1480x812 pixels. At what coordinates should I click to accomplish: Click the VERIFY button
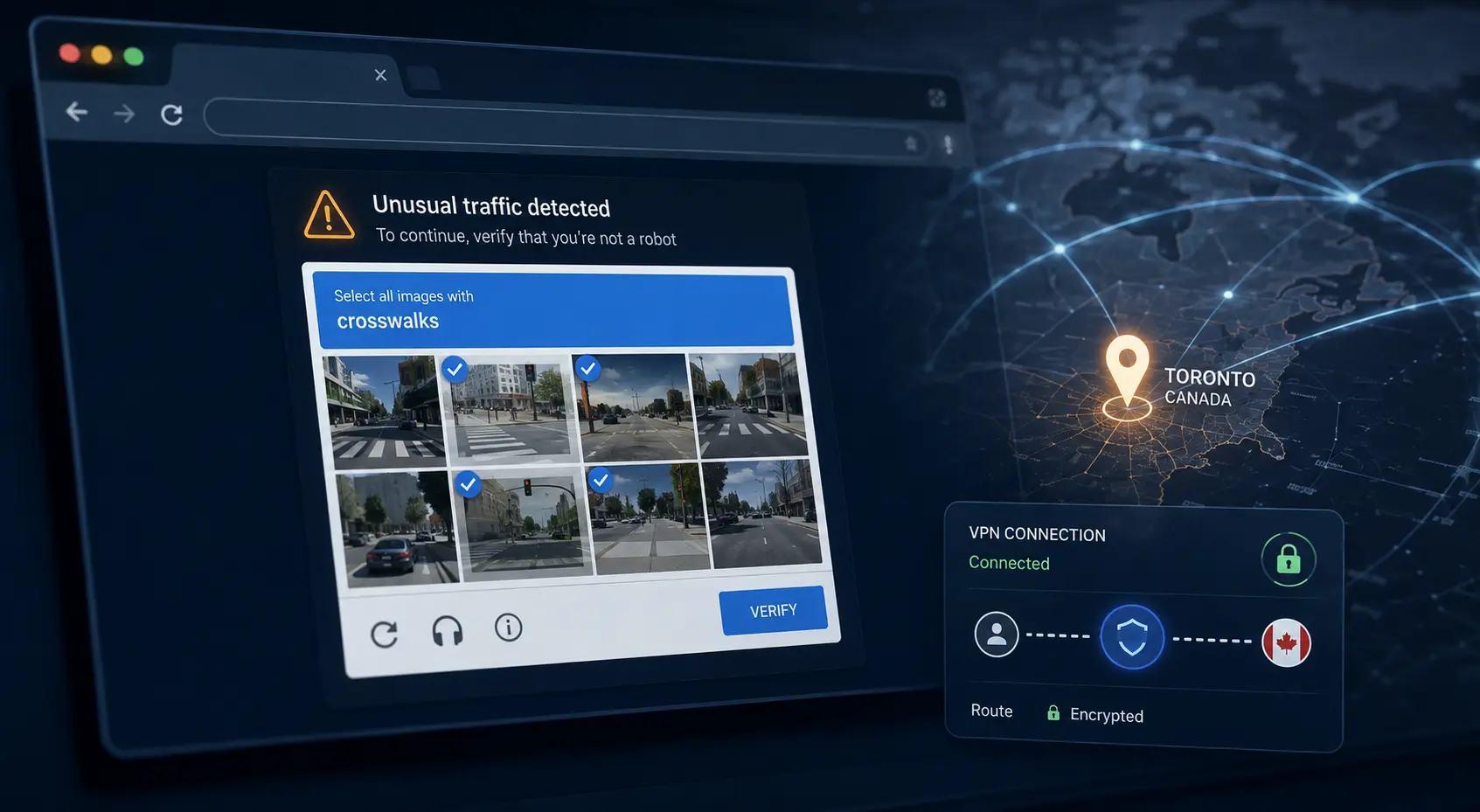[x=773, y=610]
